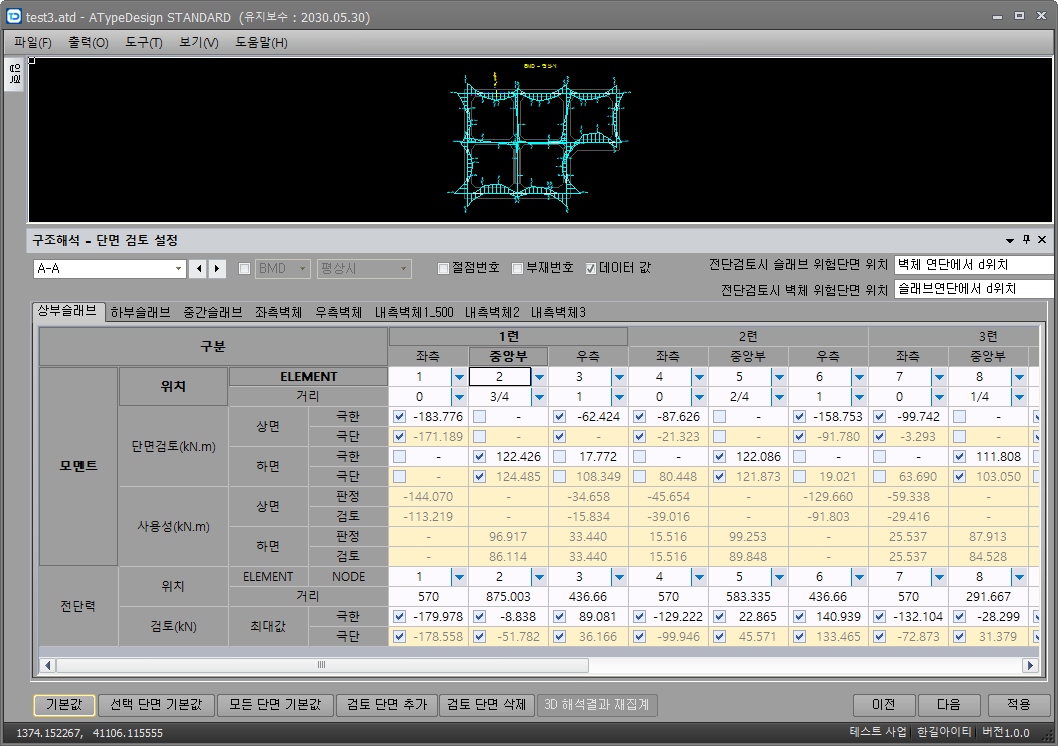Image resolution: width=1058 pixels, height=746 pixels.
Task: Uncheck the -183.776 극한 상면 checkbox
Action: pos(399,417)
